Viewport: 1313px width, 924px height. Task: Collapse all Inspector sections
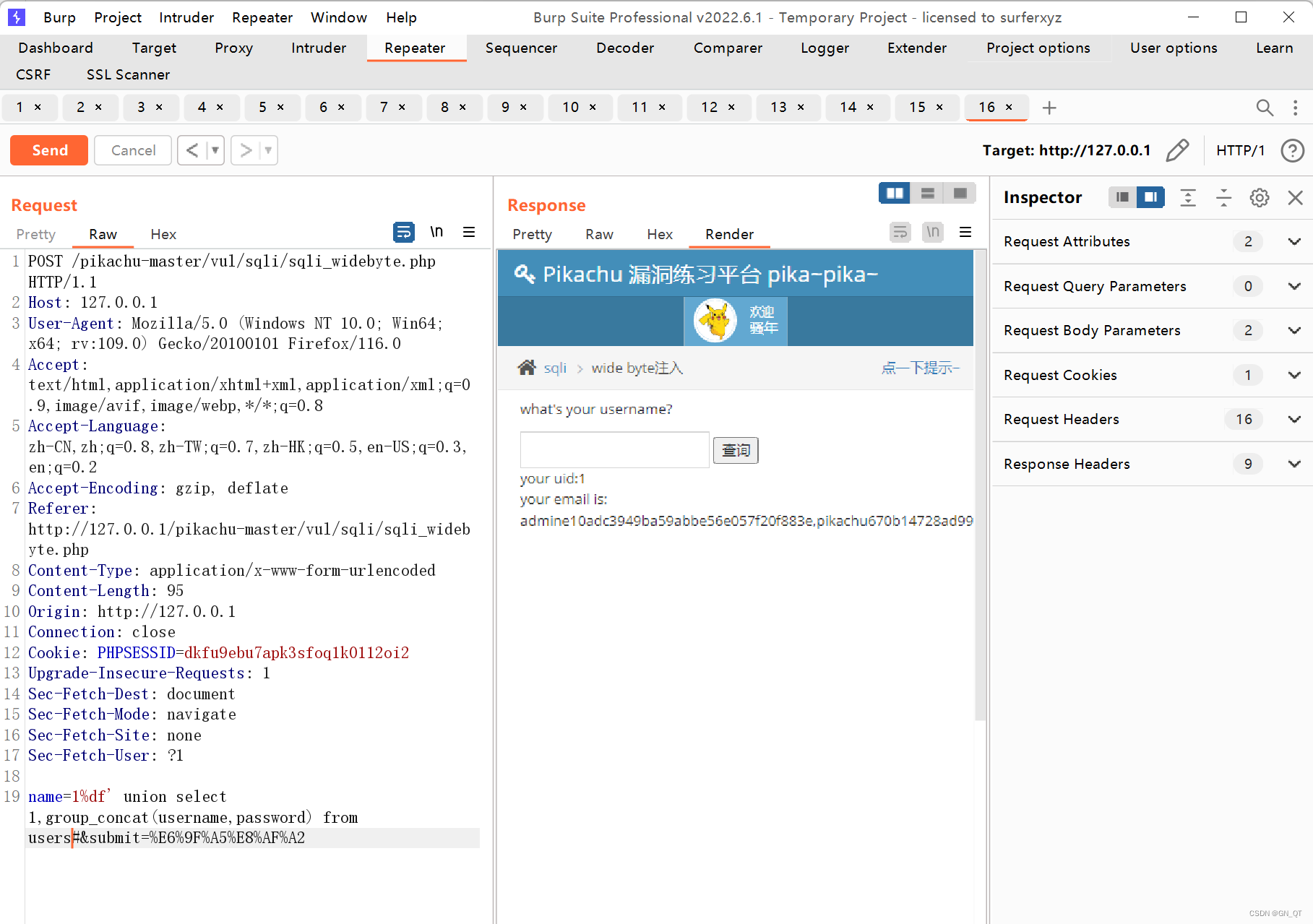tap(1223, 197)
